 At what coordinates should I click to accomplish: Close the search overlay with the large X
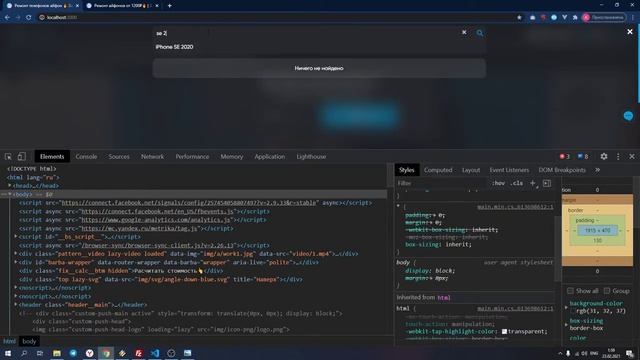[630, 31]
